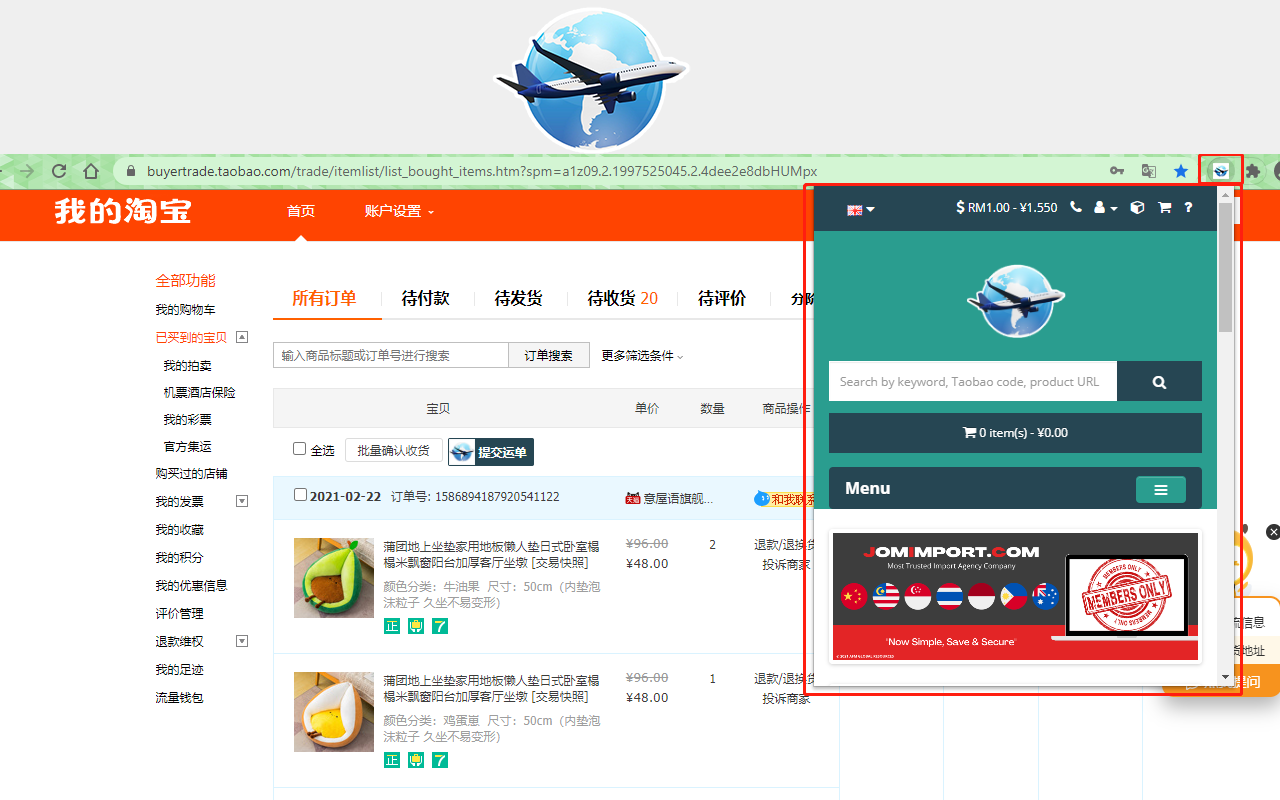1280x800 pixels.
Task: Click the 0 item(s) cart bar
Action: click(x=1015, y=433)
